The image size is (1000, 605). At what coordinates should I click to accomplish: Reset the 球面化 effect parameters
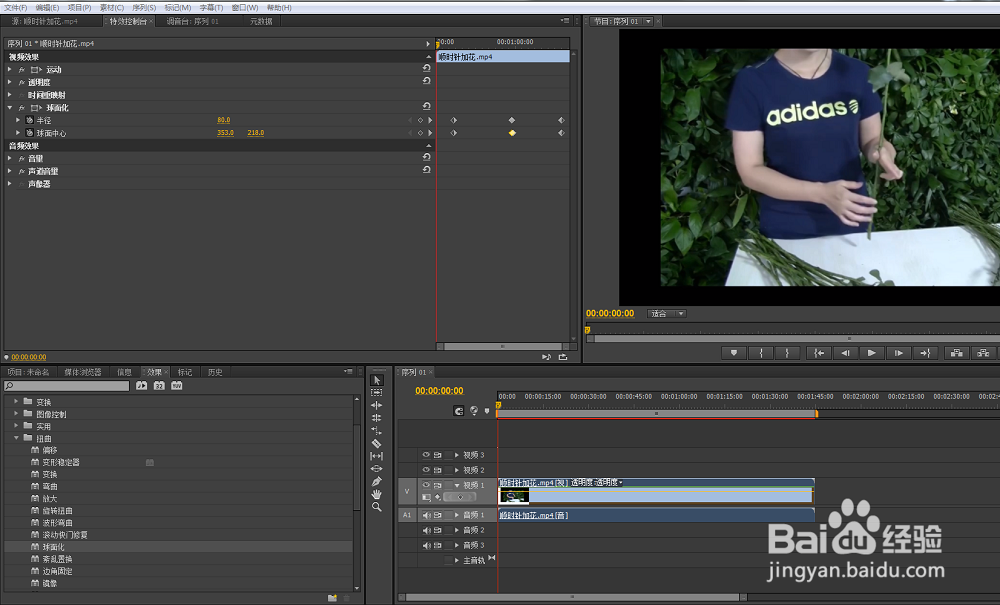[x=427, y=106]
